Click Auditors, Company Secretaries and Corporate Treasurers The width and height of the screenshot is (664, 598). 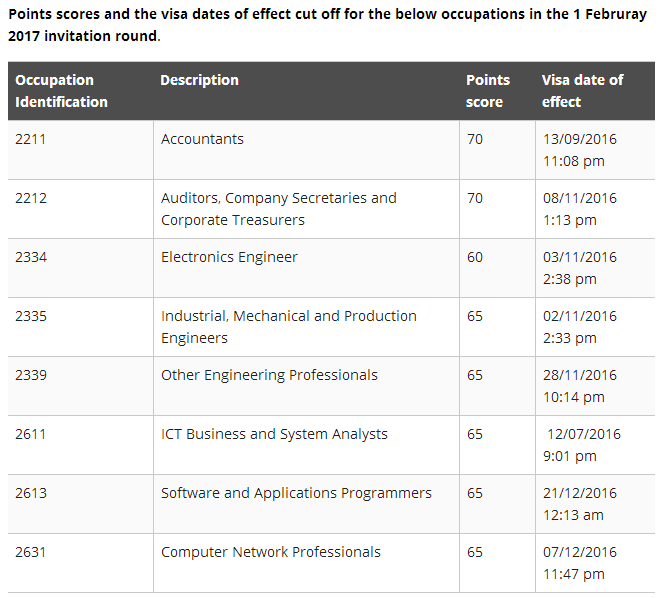pyautogui.click(x=278, y=209)
